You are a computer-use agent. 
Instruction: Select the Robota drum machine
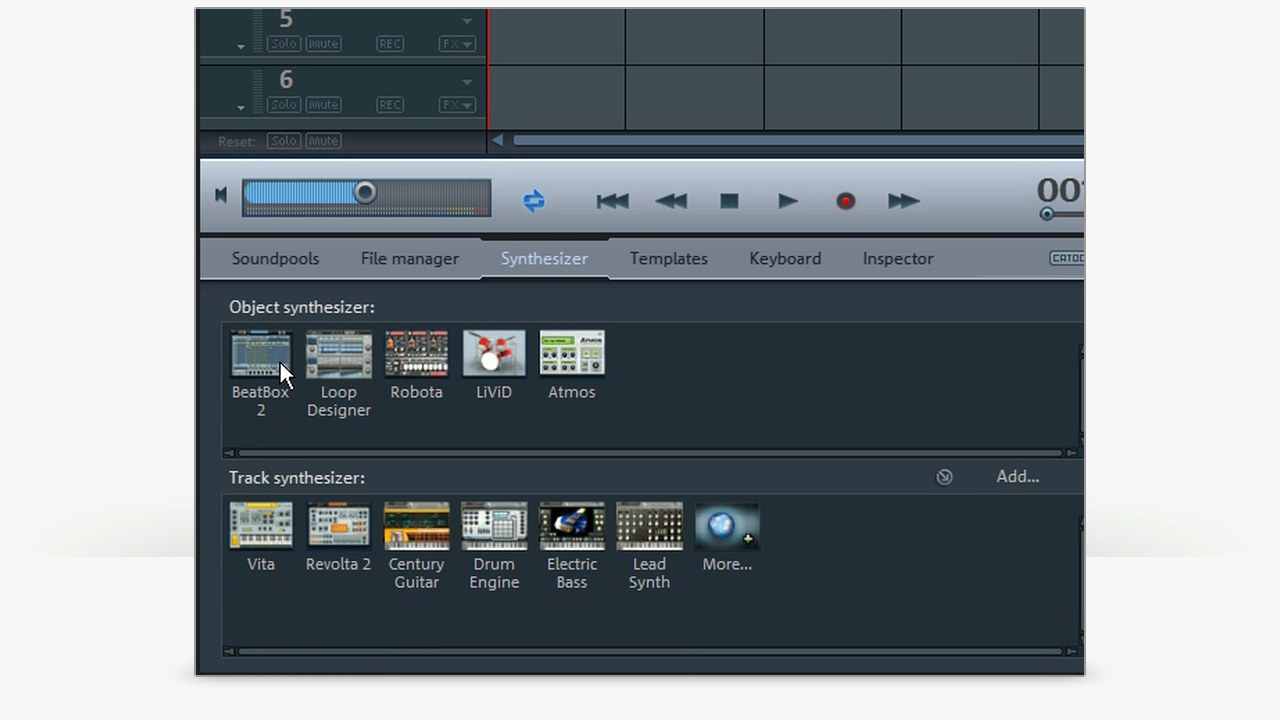tap(416, 354)
